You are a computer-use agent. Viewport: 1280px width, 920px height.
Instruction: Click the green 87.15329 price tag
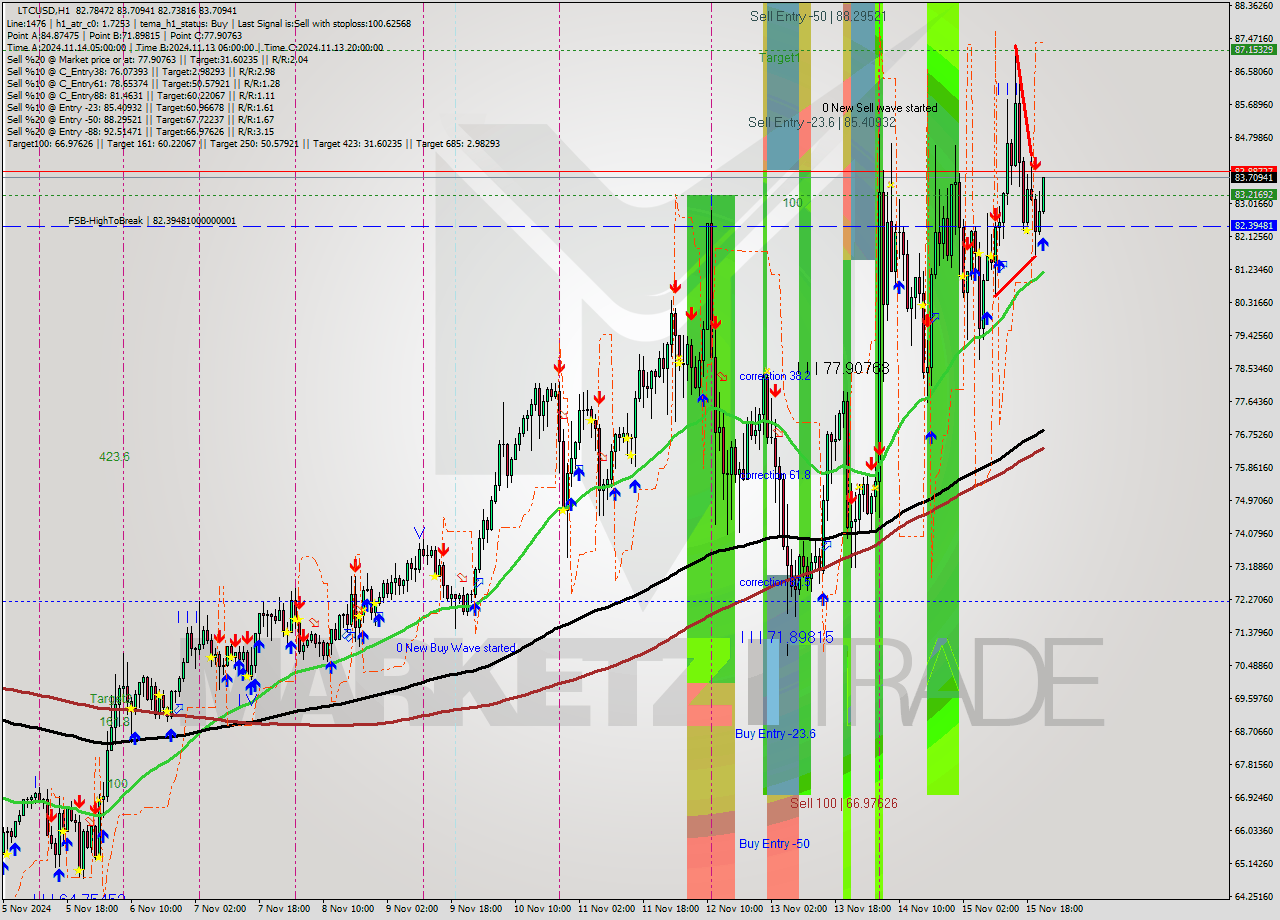(x=1253, y=49)
